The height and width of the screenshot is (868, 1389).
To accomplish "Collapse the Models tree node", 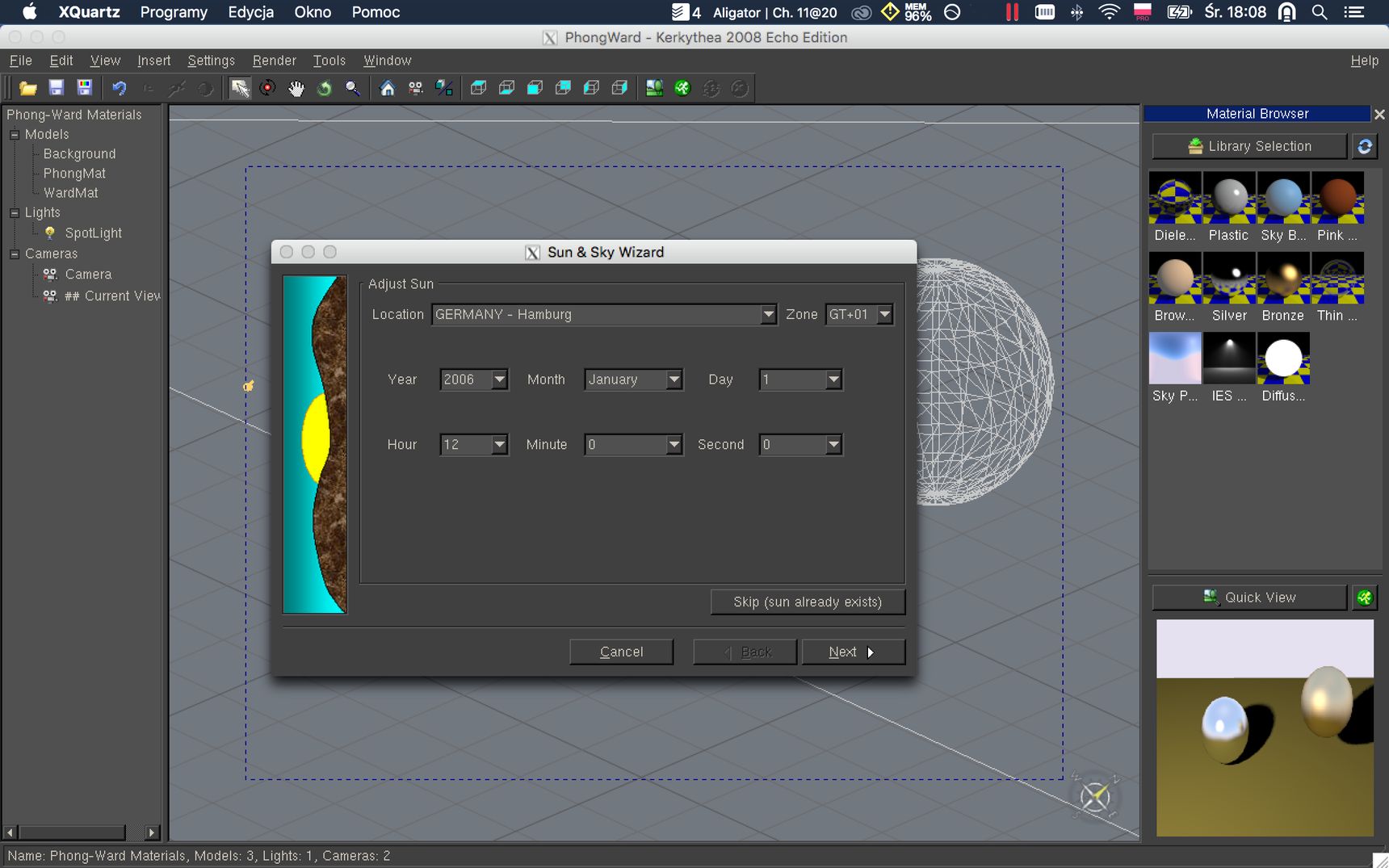I will pyautogui.click(x=15, y=135).
